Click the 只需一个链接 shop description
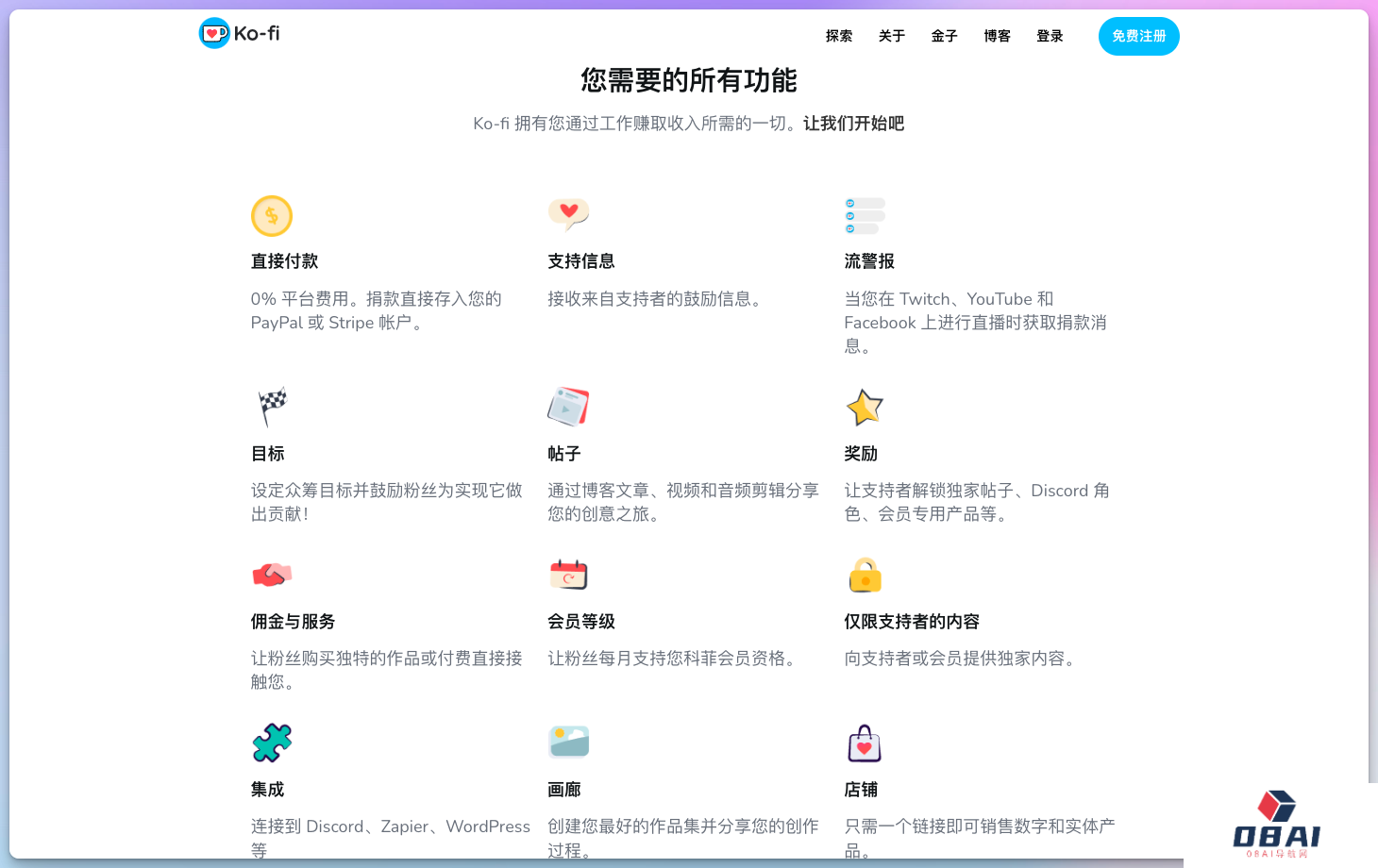This screenshot has width=1378, height=868. pyautogui.click(x=980, y=838)
